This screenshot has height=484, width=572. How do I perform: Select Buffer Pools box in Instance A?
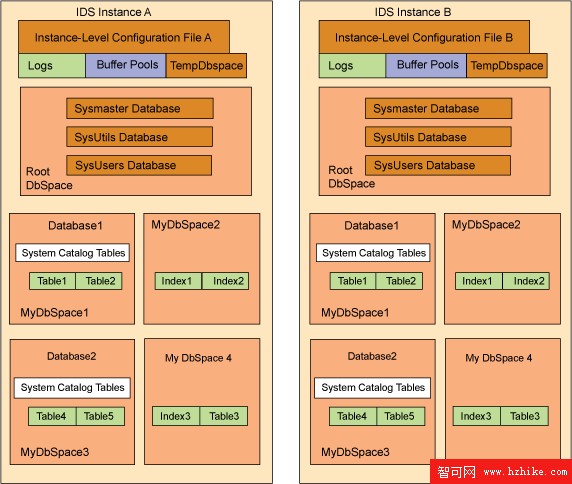click(126, 66)
